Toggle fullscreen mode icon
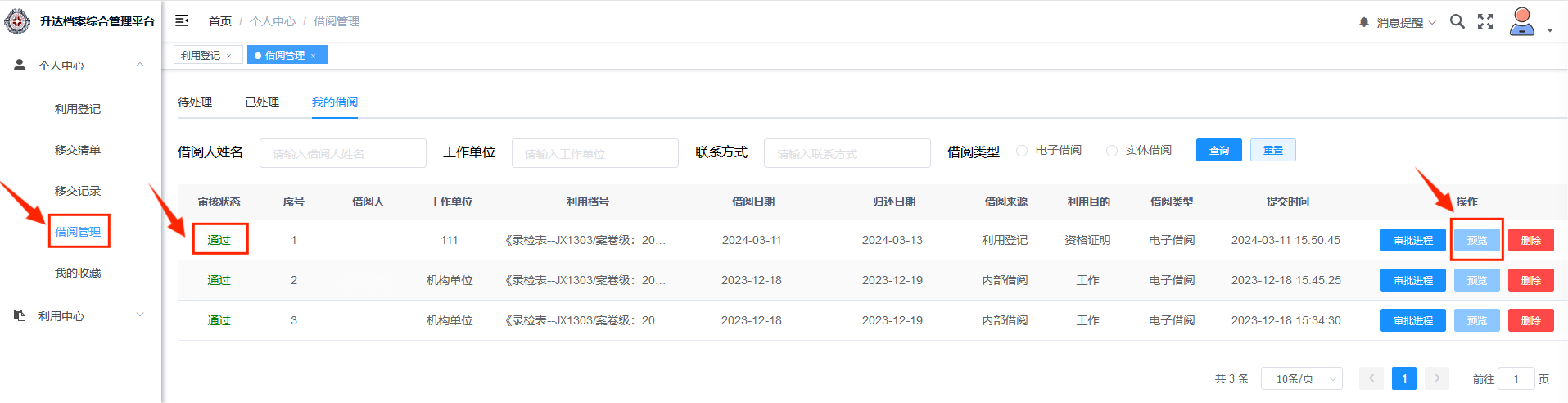1568x403 pixels. tap(1485, 21)
